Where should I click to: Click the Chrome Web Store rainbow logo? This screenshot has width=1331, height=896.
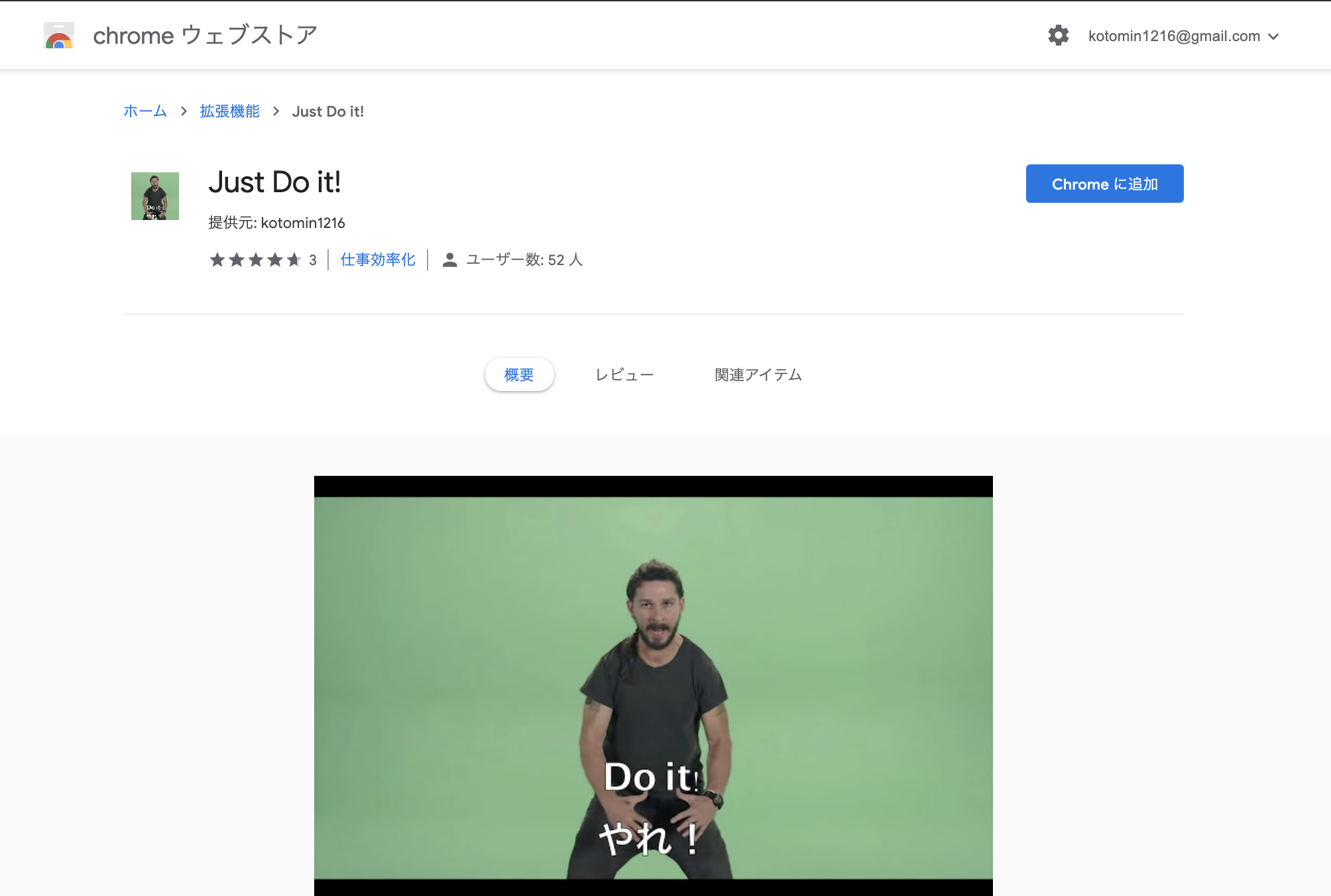coord(59,36)
